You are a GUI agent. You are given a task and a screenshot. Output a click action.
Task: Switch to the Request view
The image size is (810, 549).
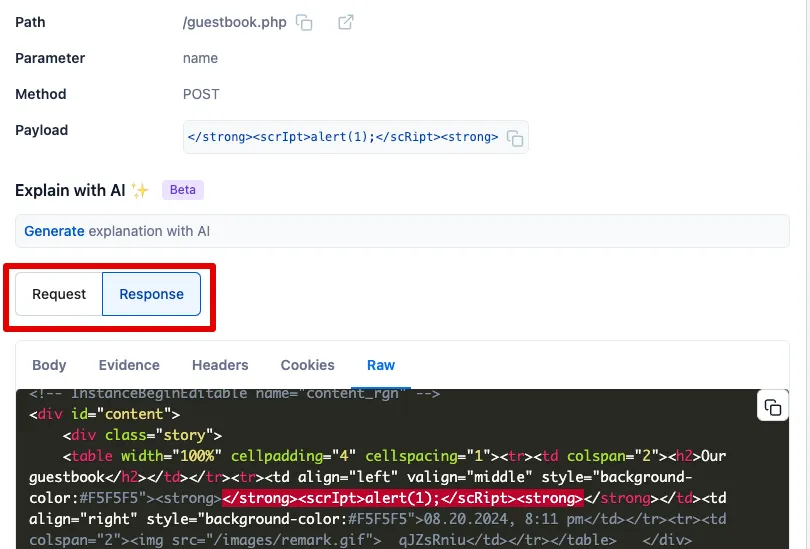(x=59, y=294)
